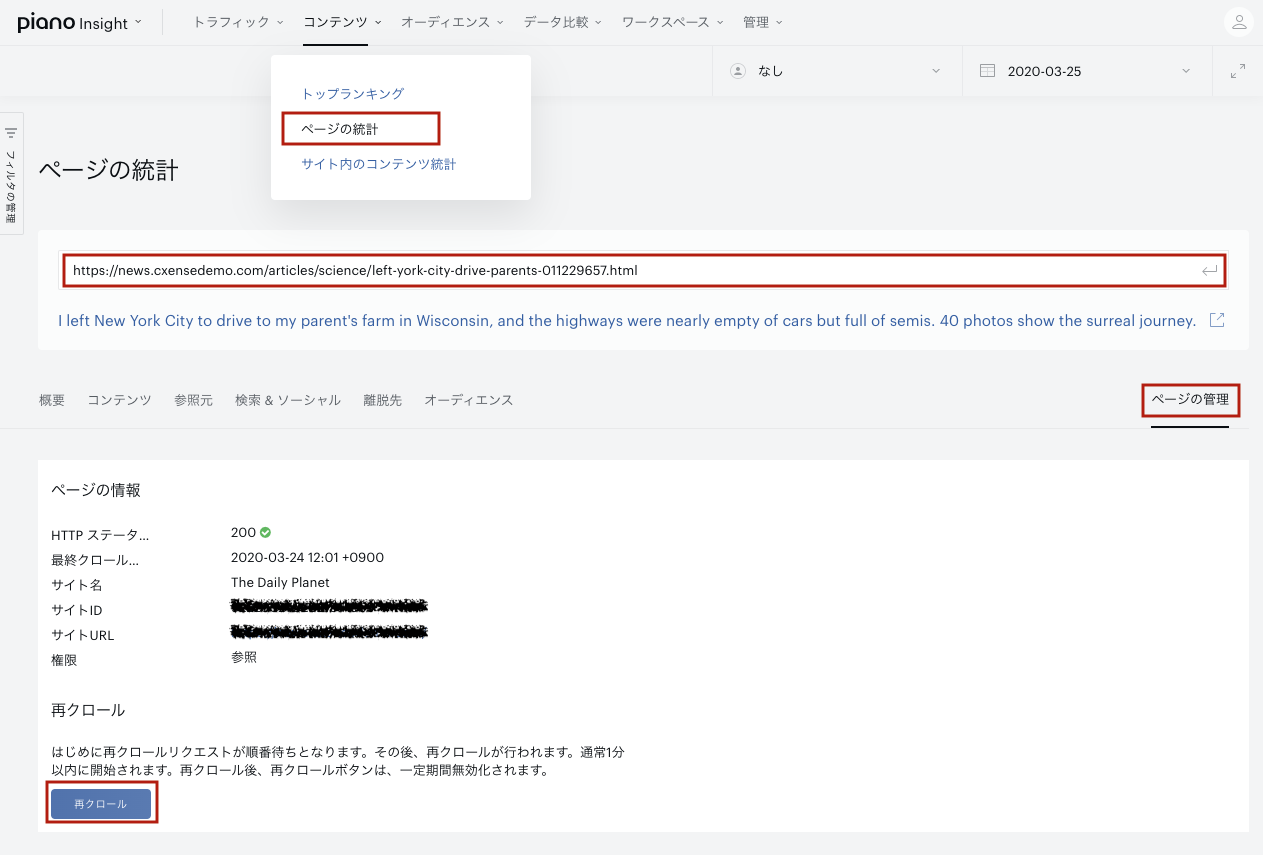1263x855 pixels.
Task: Click the enter arrow icon in URL field
Action: point(1209,270)
